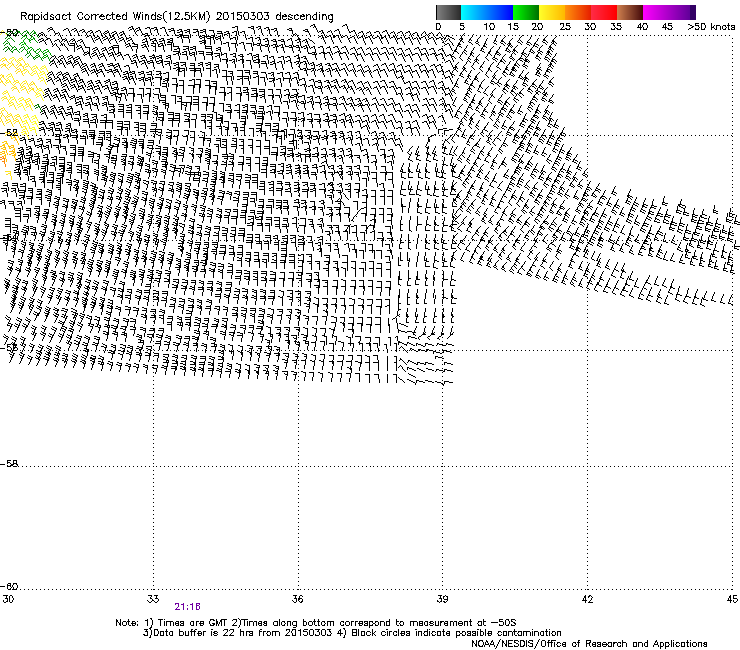Click the red 30-35 knots legend swatch

(604, 12)
